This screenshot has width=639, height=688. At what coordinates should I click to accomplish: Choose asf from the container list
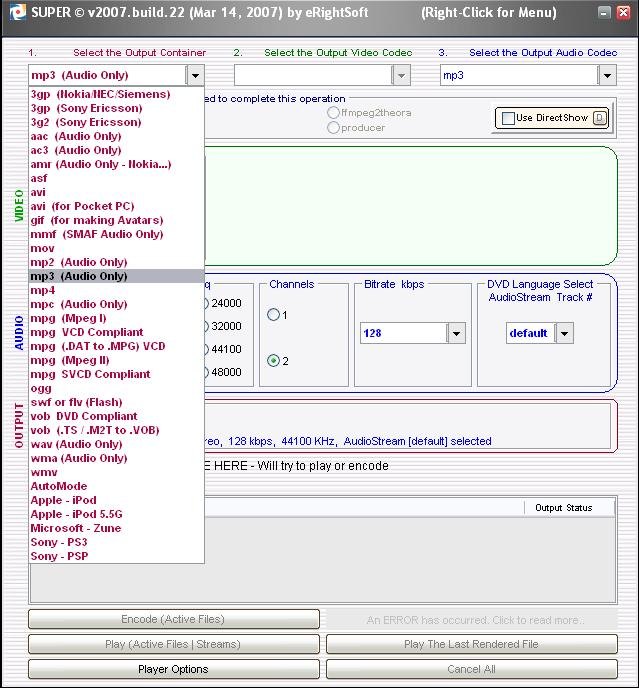116,178
